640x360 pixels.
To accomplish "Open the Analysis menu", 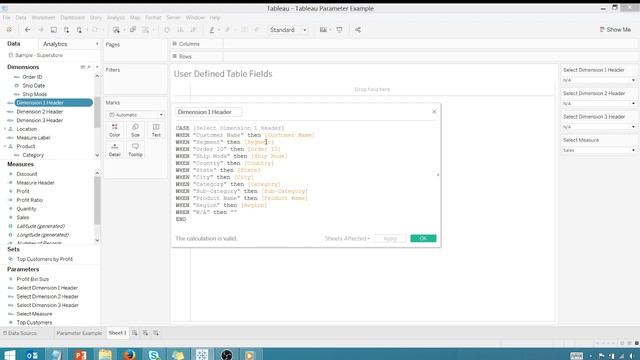I will point(116,18).
